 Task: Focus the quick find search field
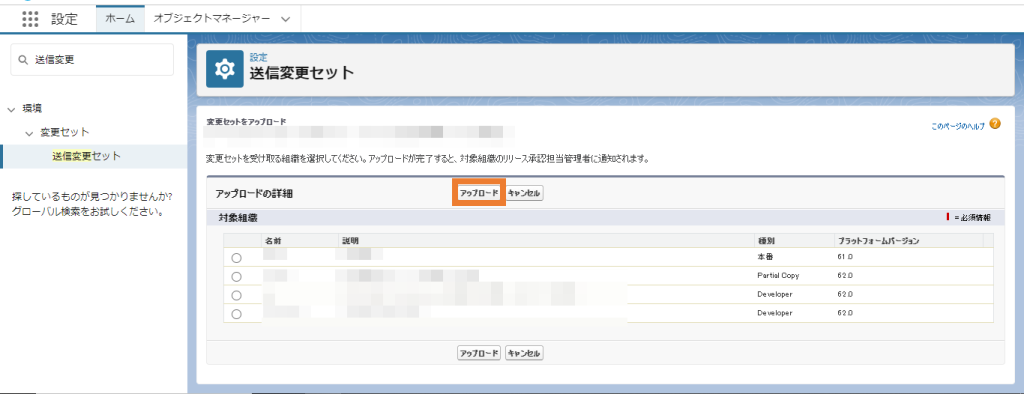point(92,60)
